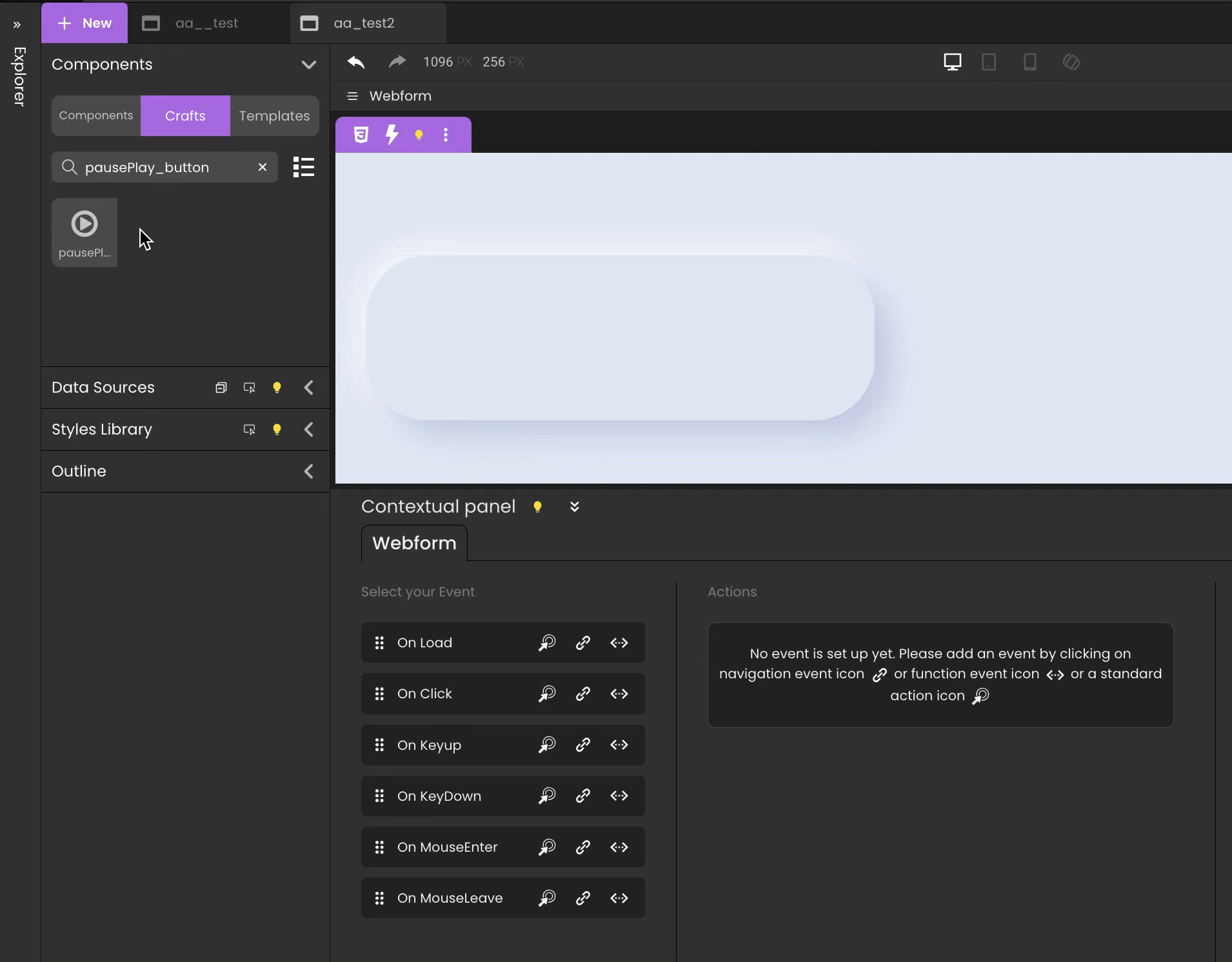Expand the Outline panel
Screen dimensions: 1232x962
(x=309, y=471)
